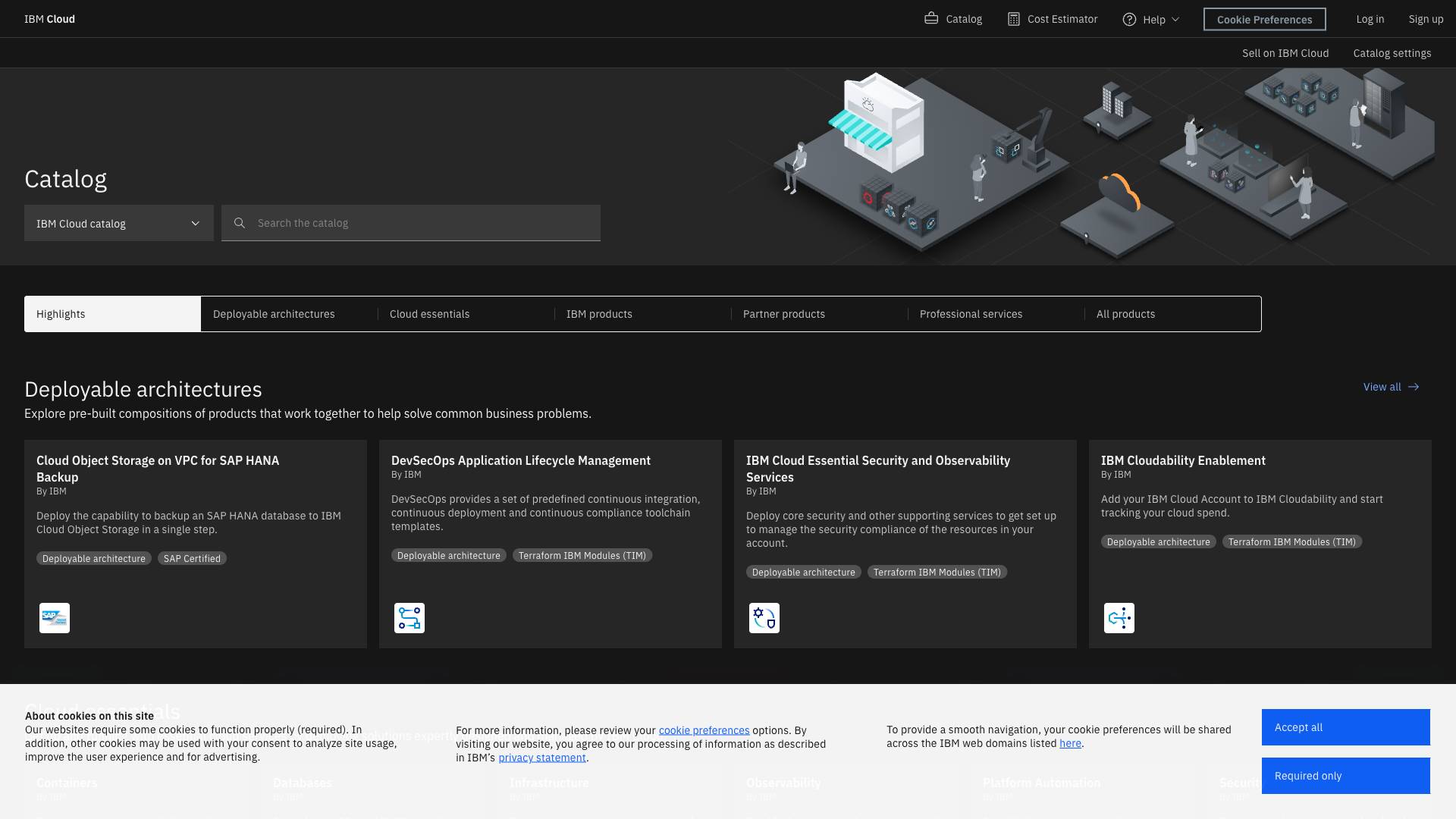Focus the Search the catalog field

pyautogui.click(x=425, y=223)
